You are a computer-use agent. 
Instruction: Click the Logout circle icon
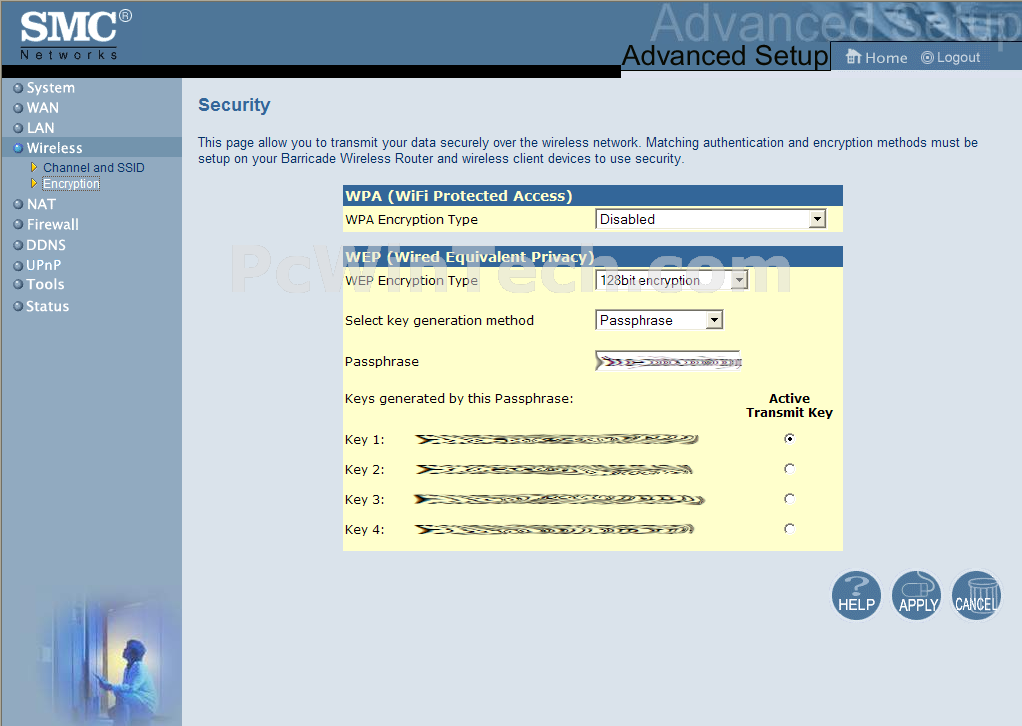pyautogui.click(x=927, y=57)
